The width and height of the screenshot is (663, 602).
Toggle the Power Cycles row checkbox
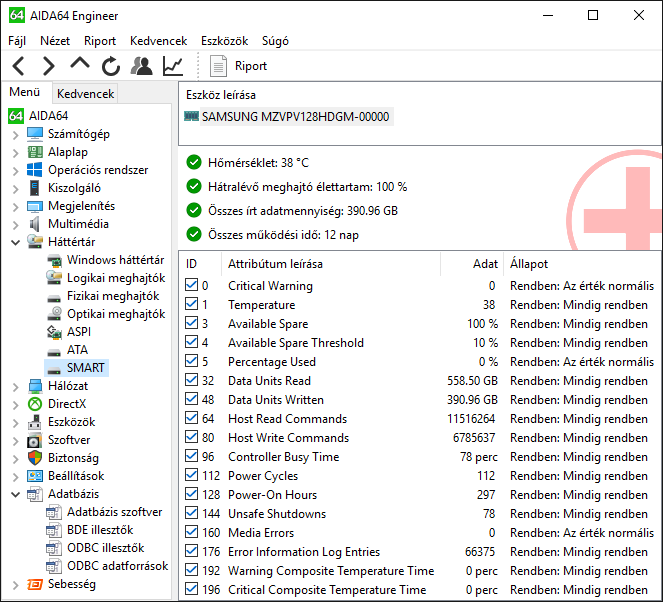tap(192, 476)
